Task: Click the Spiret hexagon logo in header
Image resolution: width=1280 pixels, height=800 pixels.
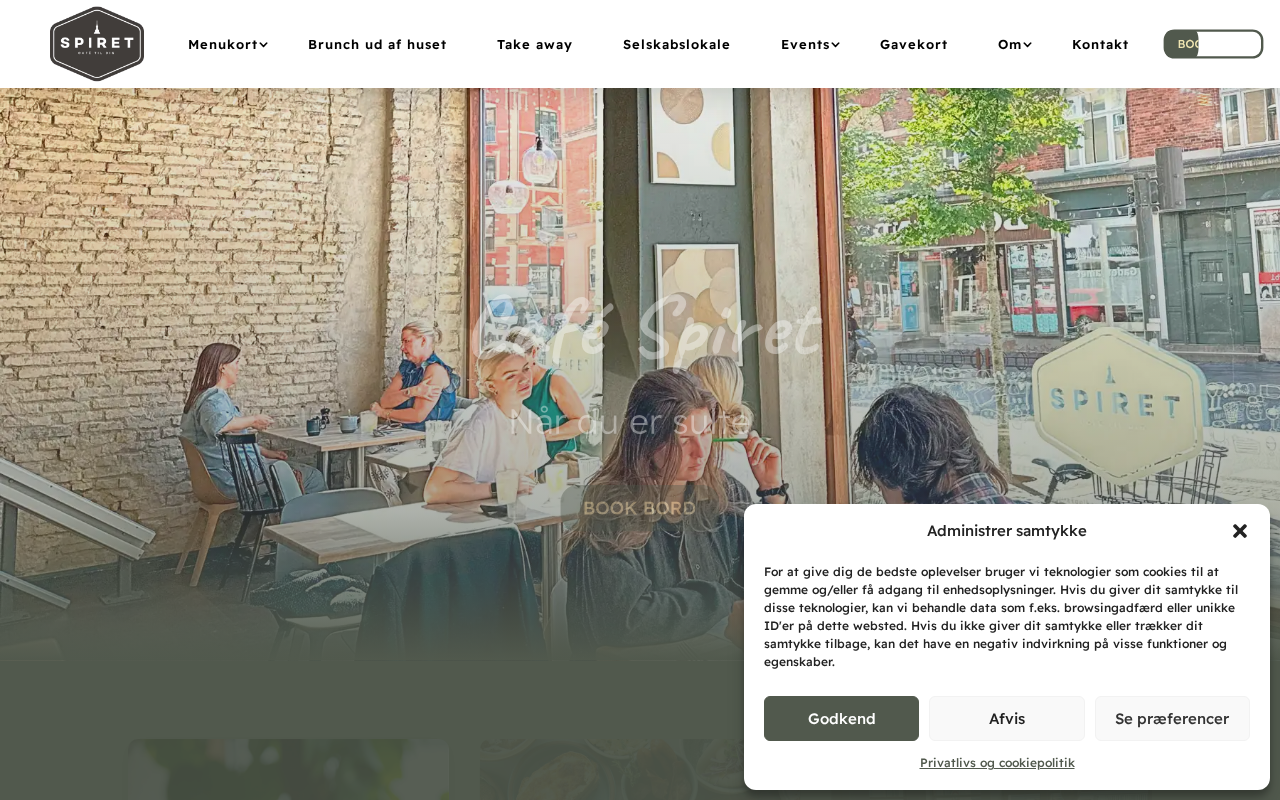Action: click(97, 44)
